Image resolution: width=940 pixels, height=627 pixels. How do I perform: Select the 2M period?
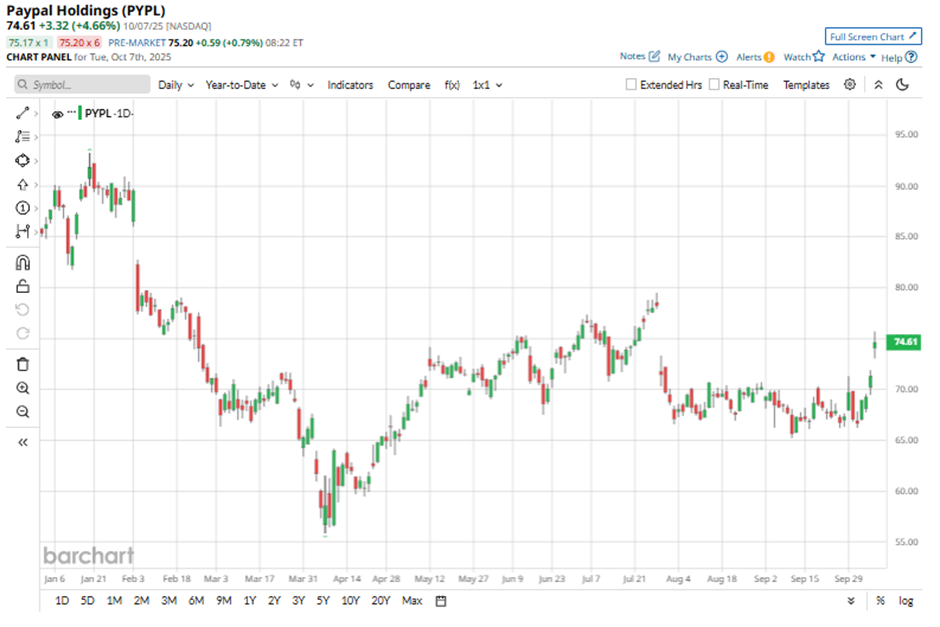pos(141,601)
